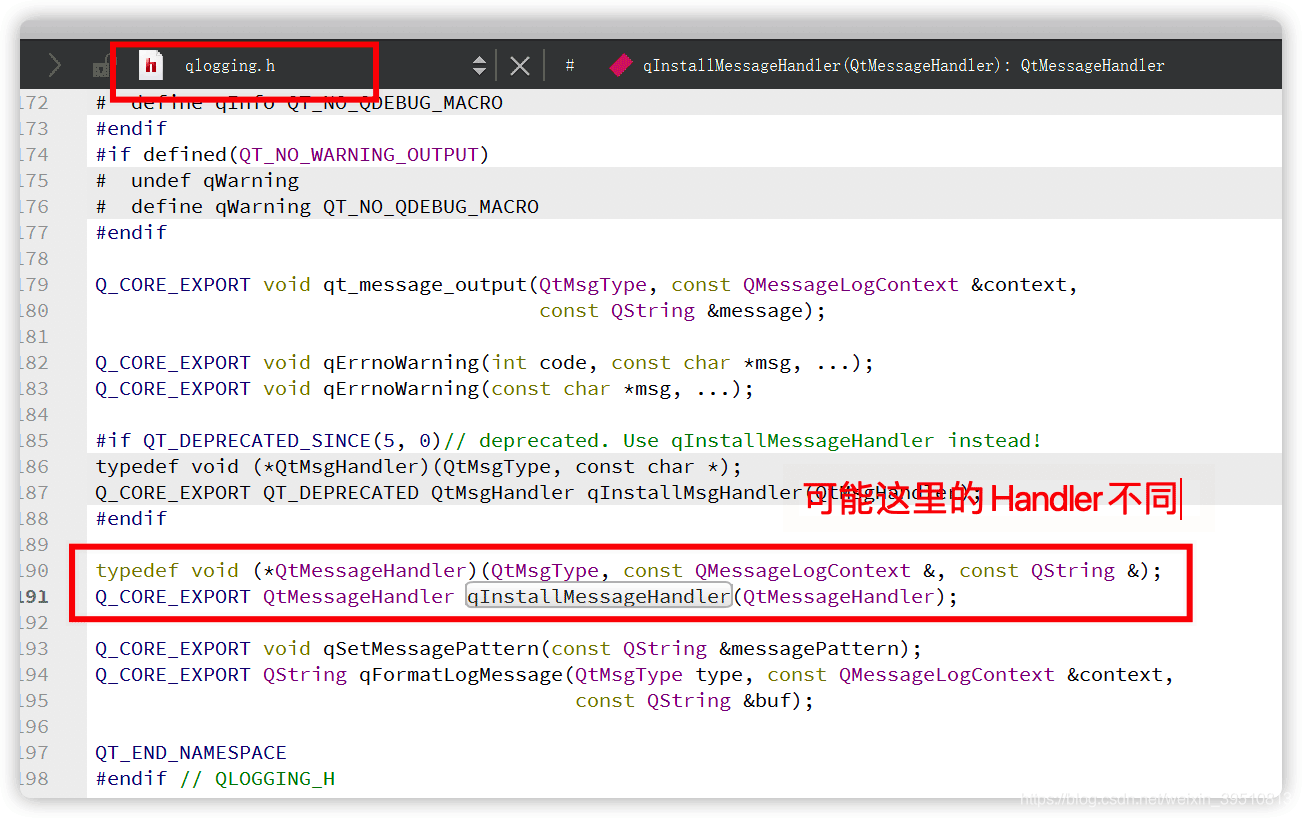
Task: Click qSetMessagePattern function name
Action: click(x=431, y=649)
